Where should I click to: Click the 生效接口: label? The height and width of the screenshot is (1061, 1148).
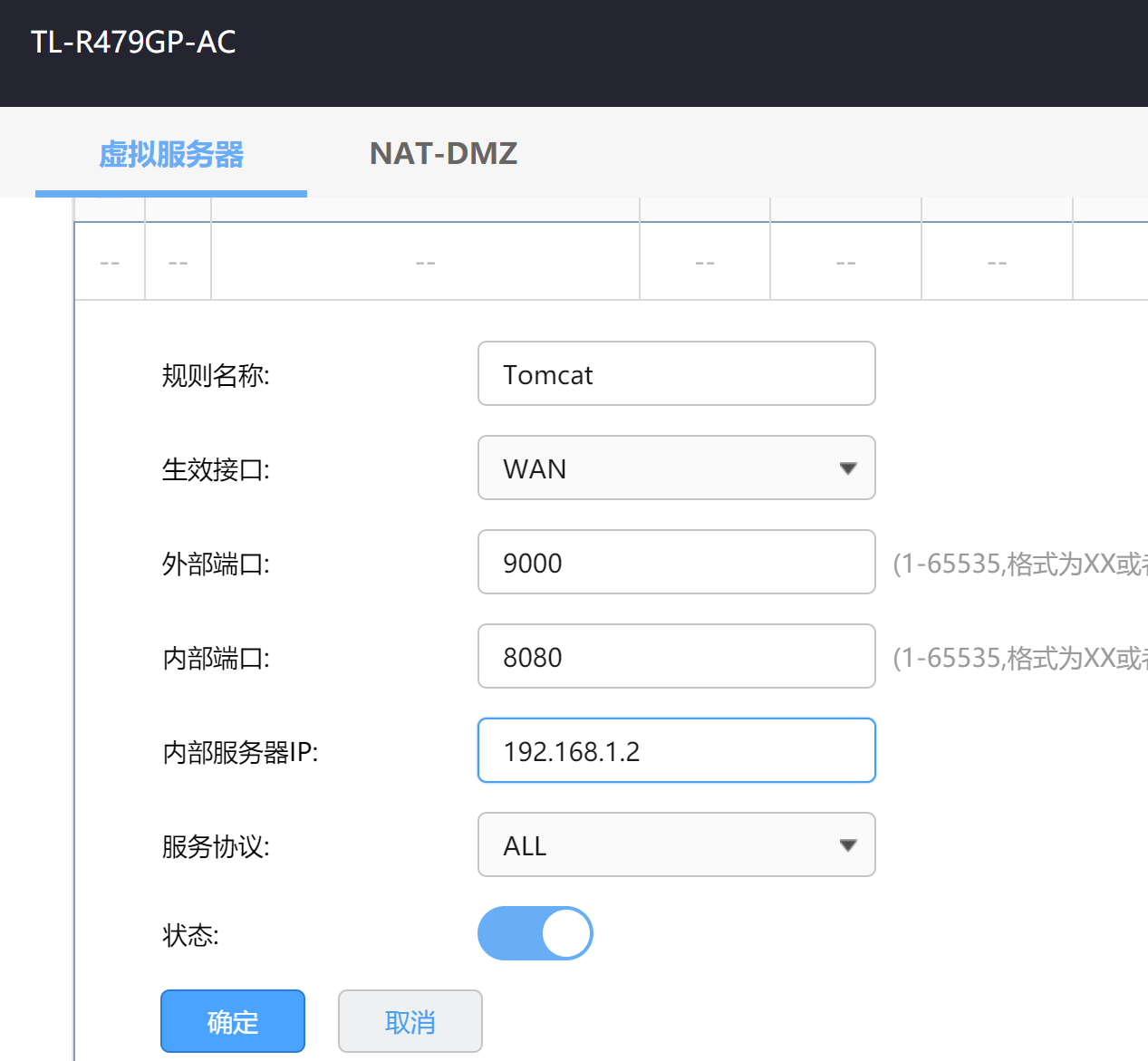(x=216, y=469)
